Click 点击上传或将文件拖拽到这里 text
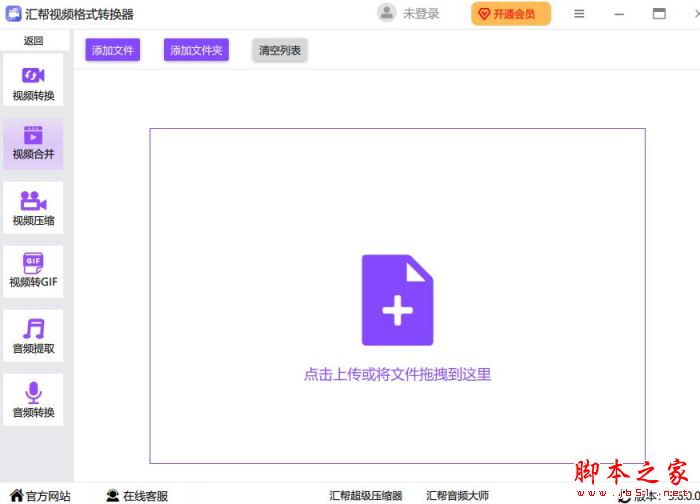 click(x=397, y=374)
